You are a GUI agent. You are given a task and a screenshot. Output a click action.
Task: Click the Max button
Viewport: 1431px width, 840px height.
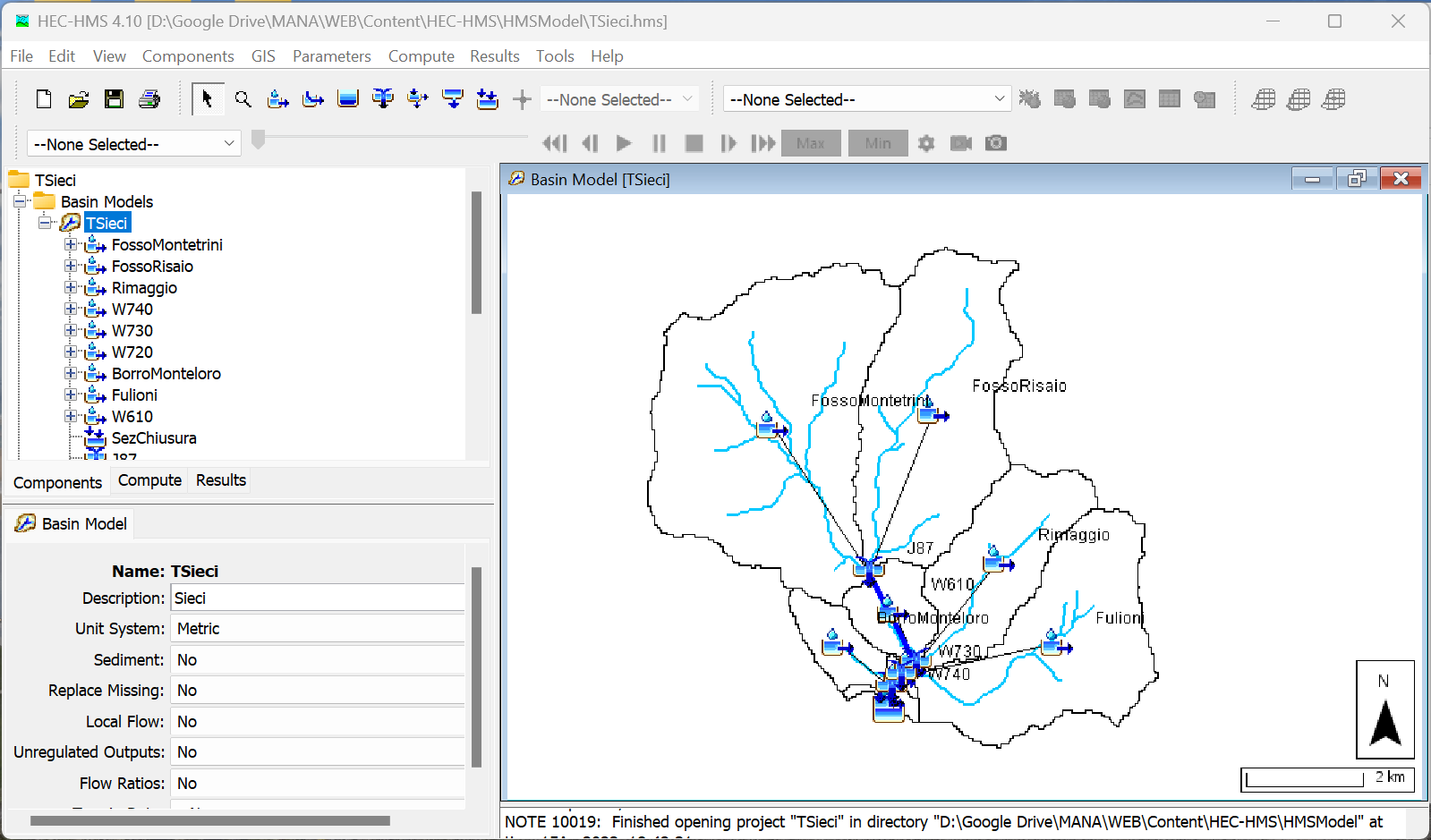(x=811, y=143)
